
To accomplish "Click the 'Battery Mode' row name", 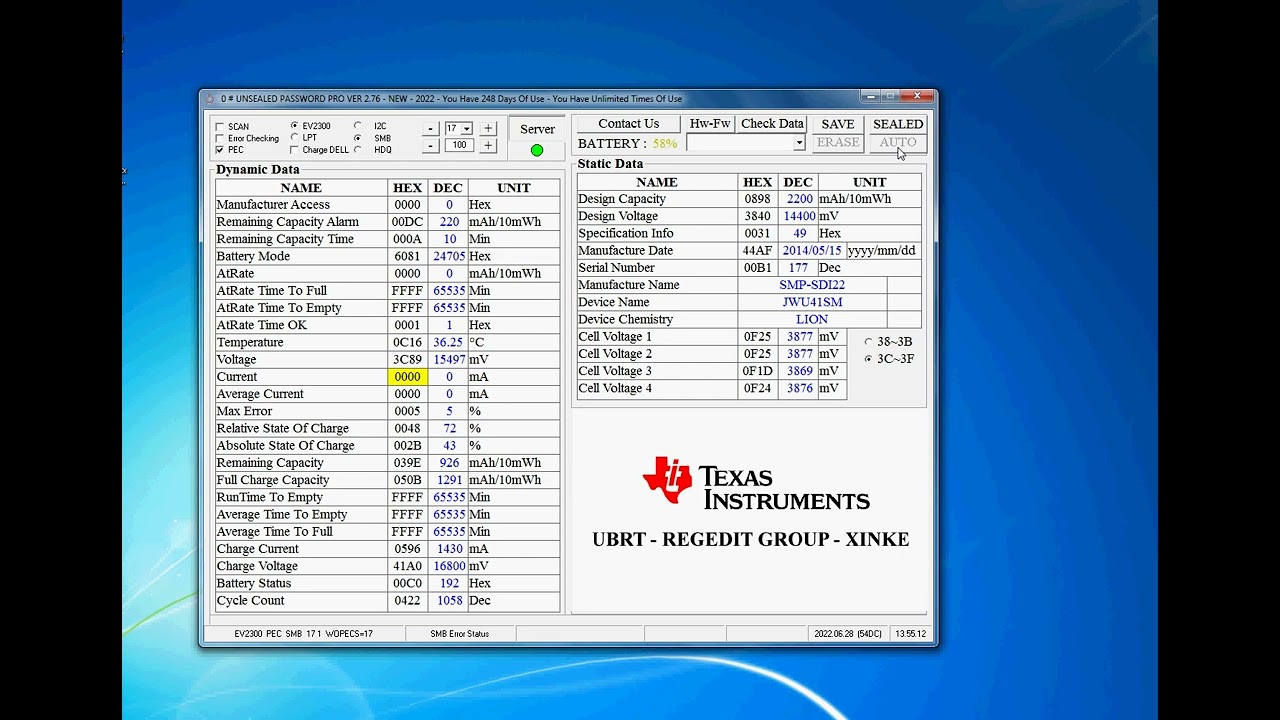I will tap(253, 256).
